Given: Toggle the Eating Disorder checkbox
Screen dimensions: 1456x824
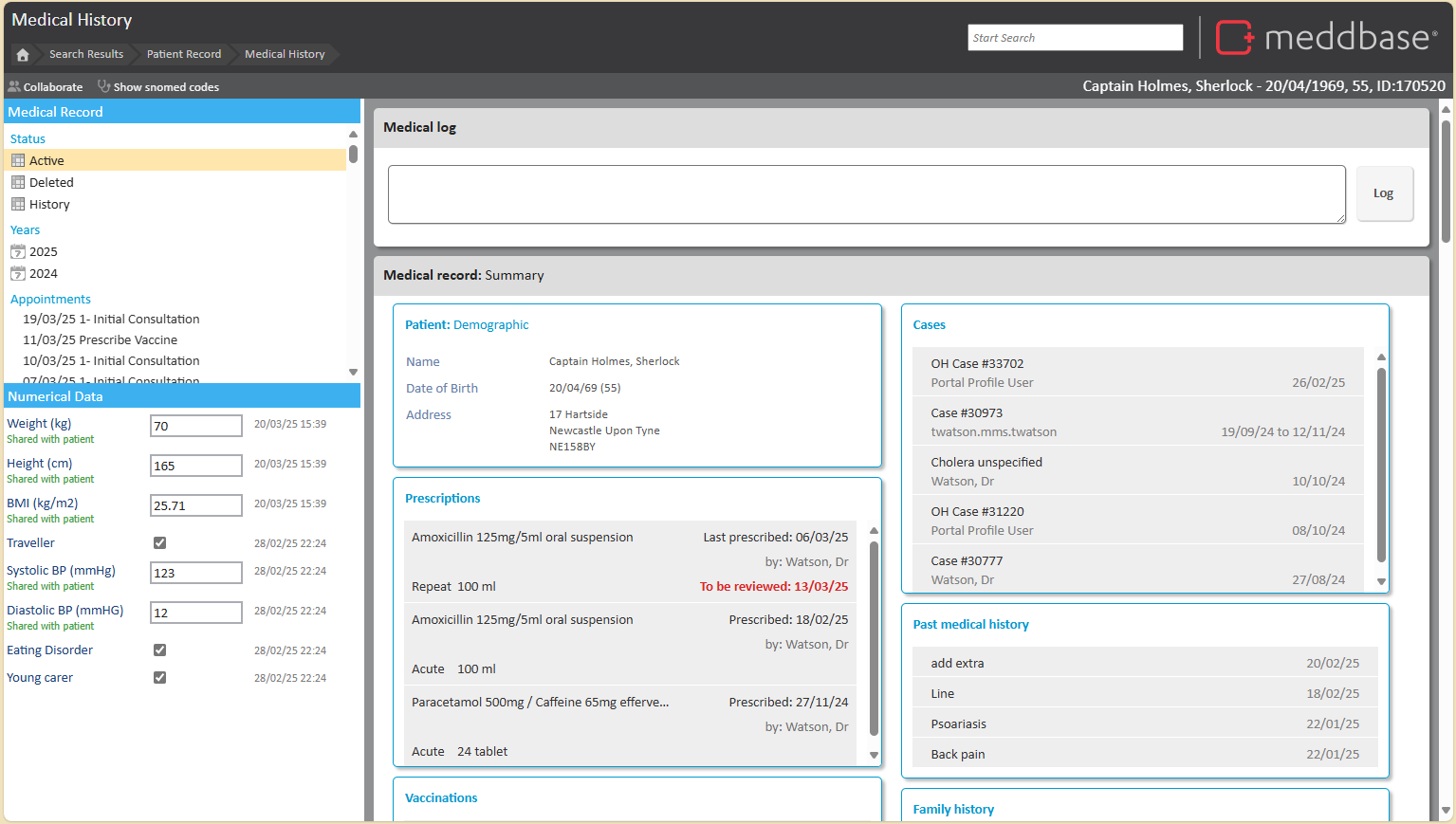Looking at the screenshot, I should (x=159, y=650).
